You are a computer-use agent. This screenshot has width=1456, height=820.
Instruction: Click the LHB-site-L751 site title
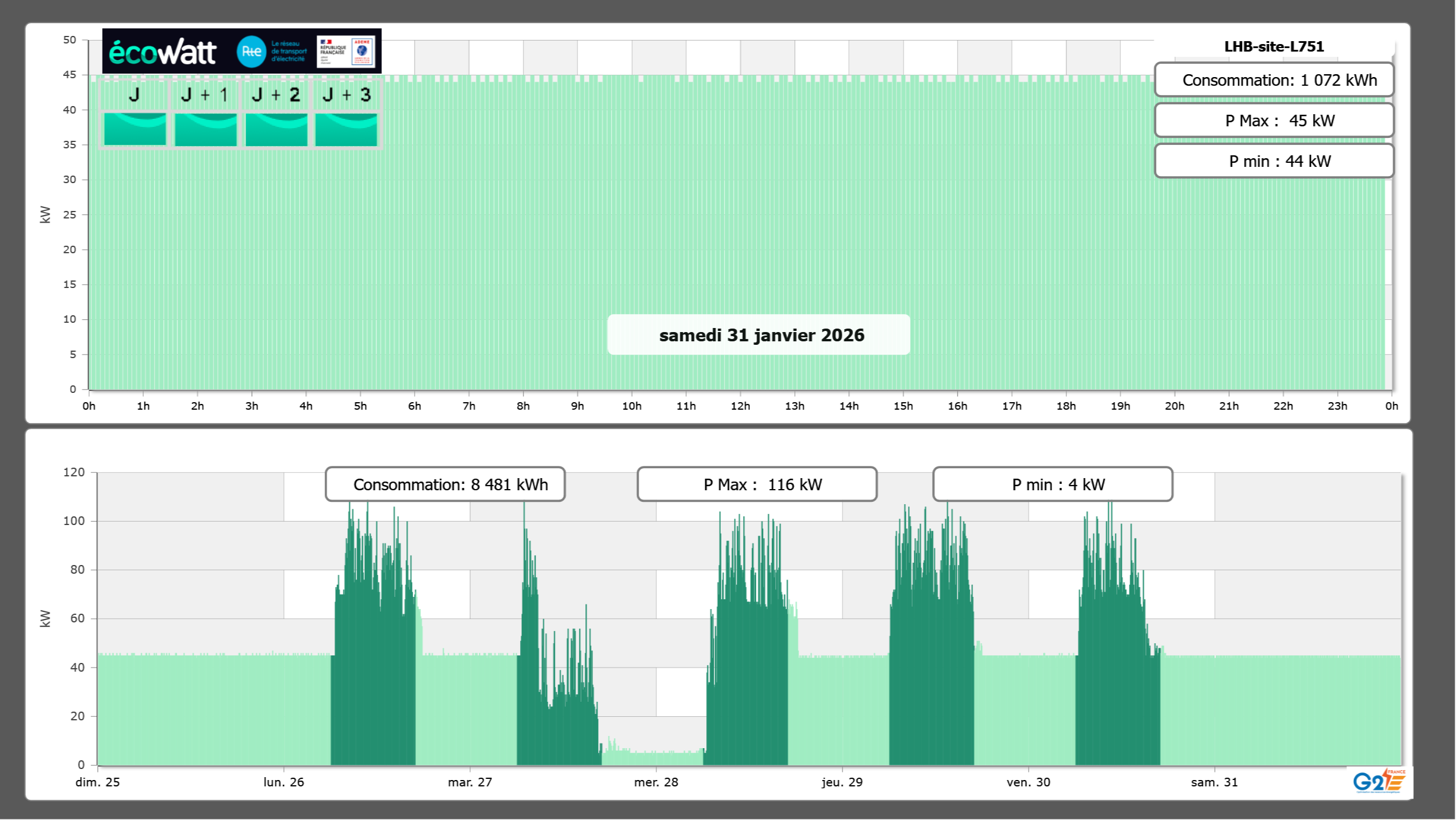(1273, 46)
